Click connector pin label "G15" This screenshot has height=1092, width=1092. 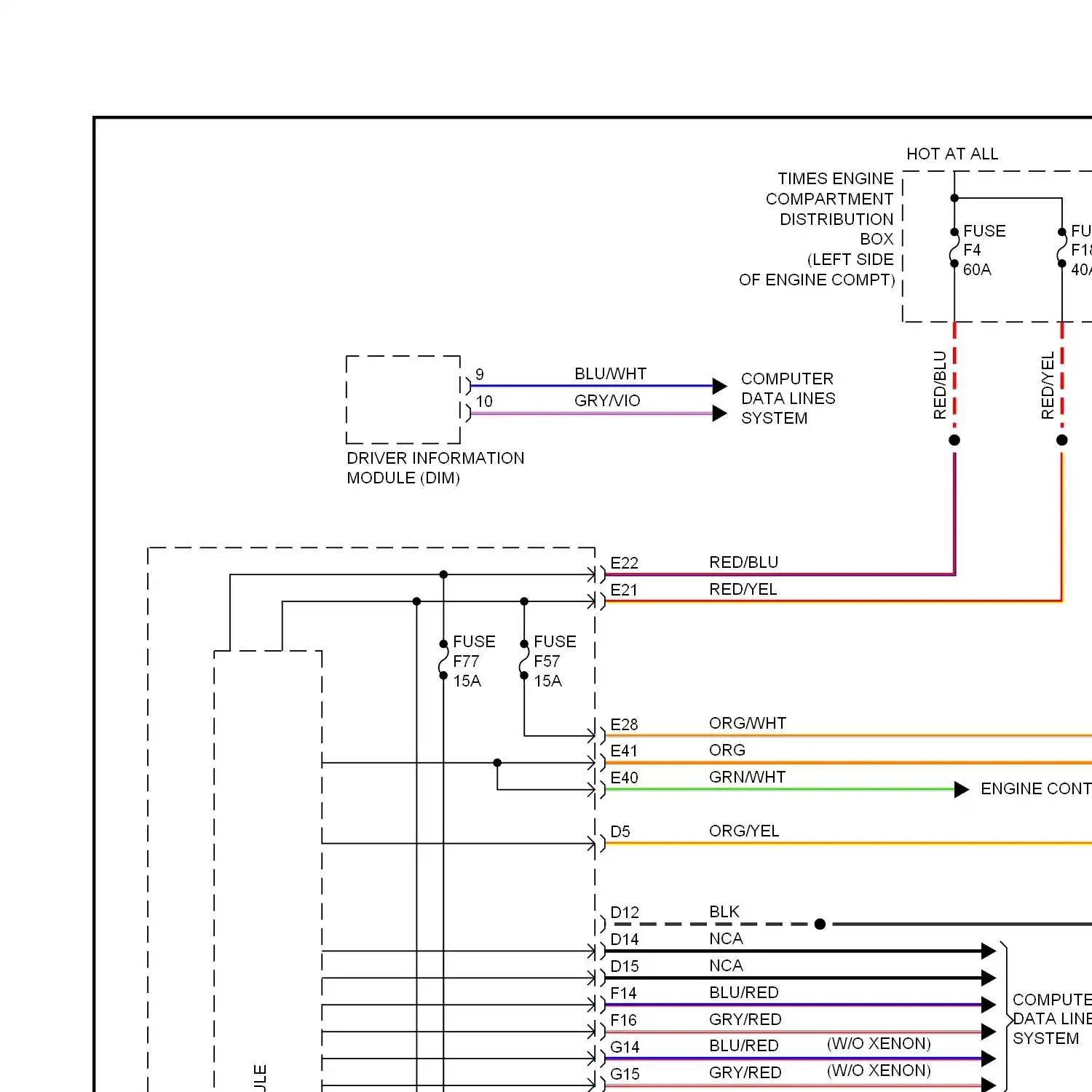tap(625, 1074)
